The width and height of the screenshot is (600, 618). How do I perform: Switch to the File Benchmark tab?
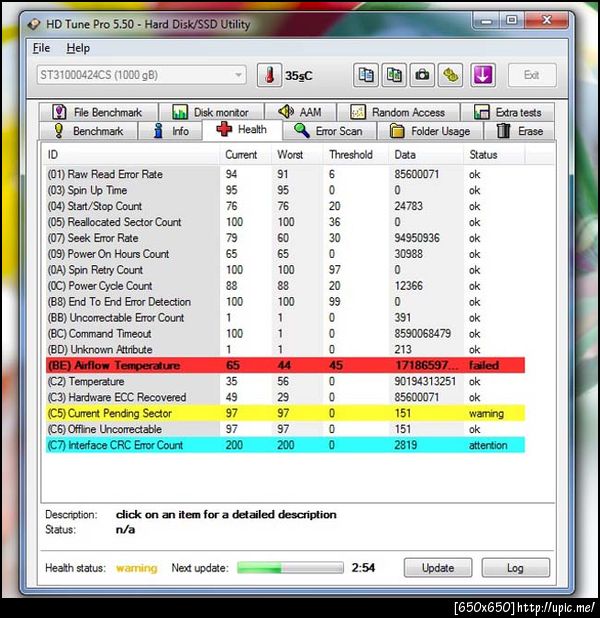coord(99,112)
